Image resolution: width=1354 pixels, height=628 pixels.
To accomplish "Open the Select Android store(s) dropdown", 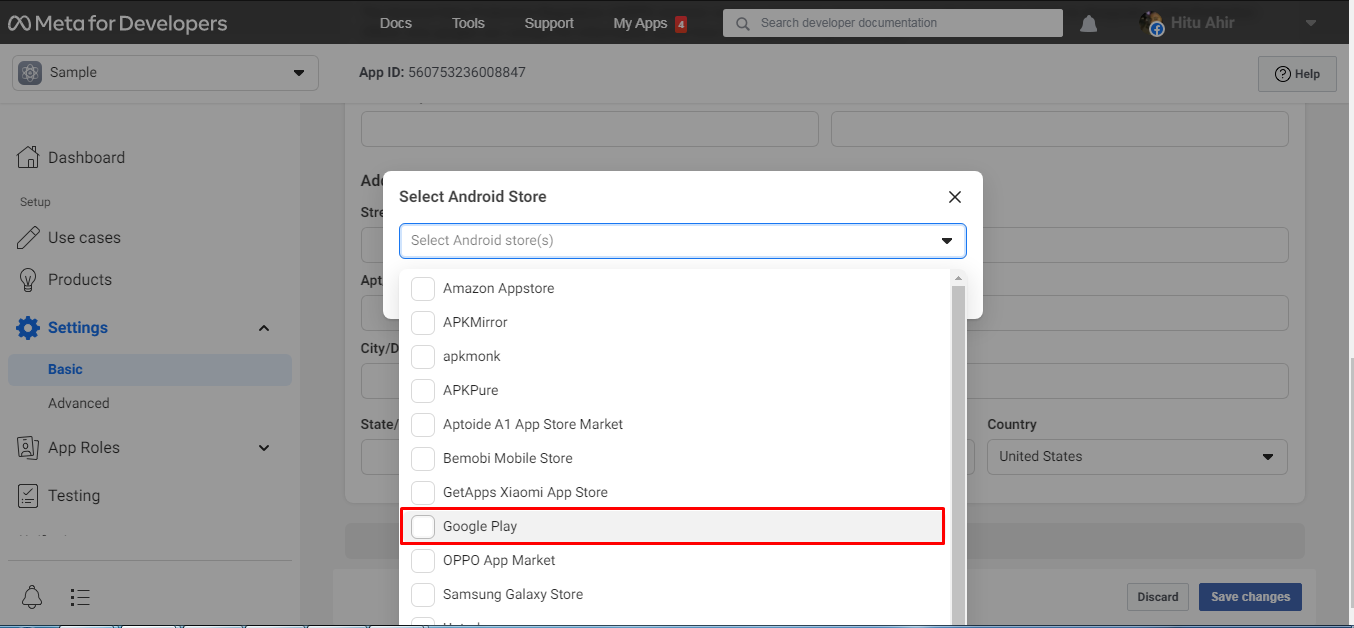I will click(682, 241).
